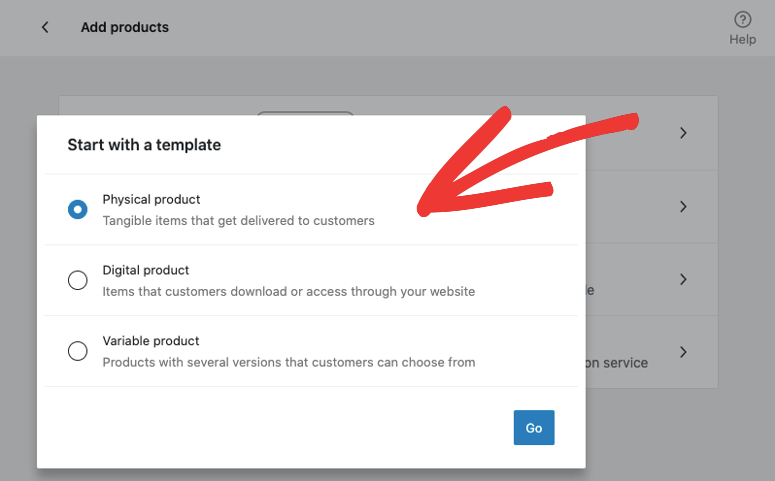Select the Variable product radio button
Screen dimensions: 775x481
(78, 351)
